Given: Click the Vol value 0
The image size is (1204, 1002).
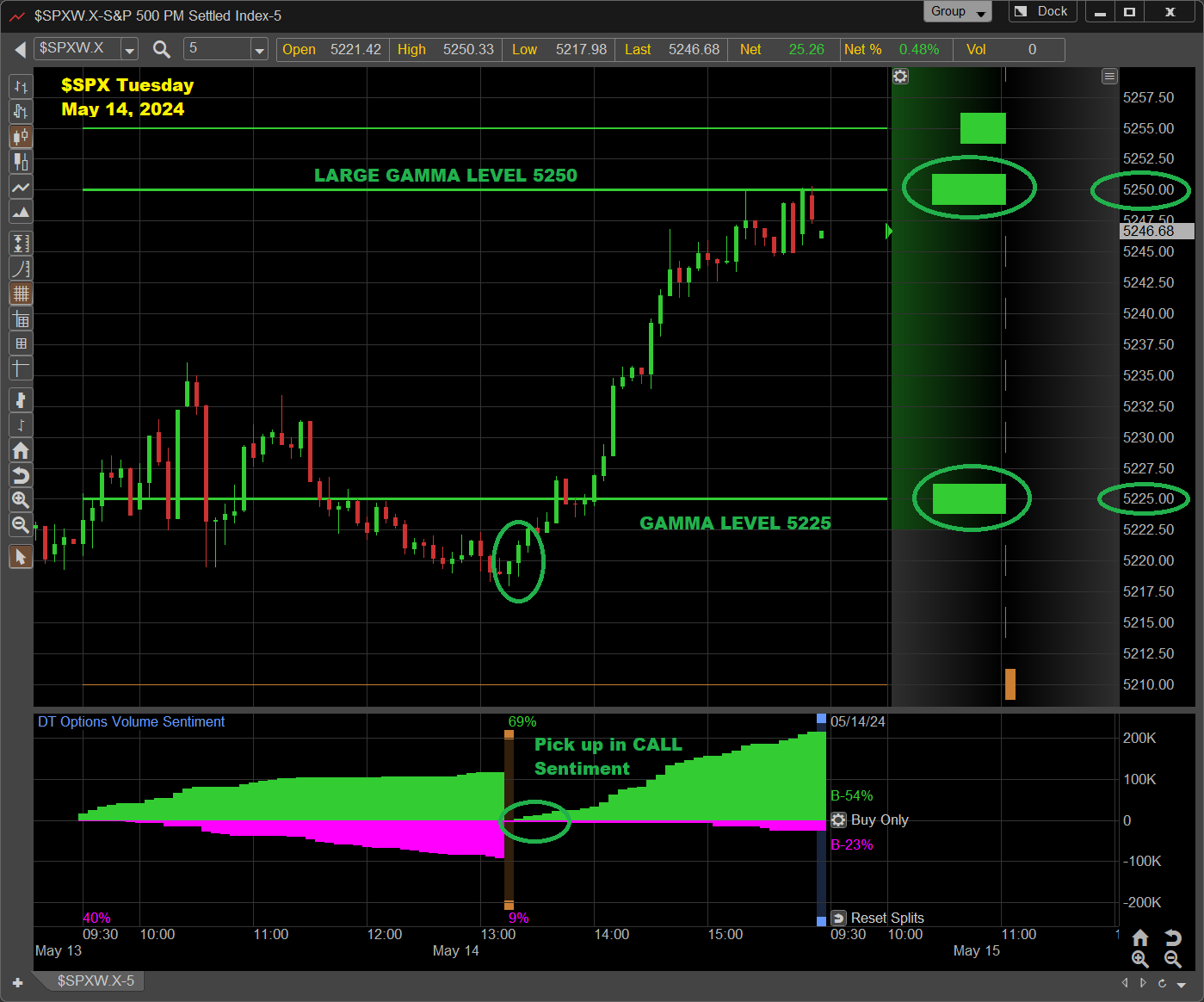Looking at the screenshot, I should (x=1032, y=49).
